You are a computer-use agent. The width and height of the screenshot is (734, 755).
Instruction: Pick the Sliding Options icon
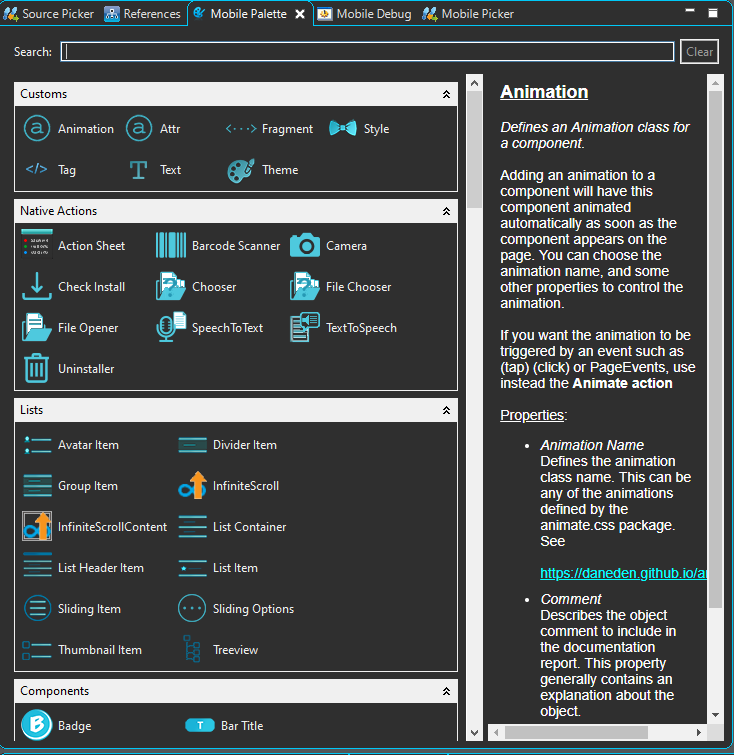[x=192, y=608]
